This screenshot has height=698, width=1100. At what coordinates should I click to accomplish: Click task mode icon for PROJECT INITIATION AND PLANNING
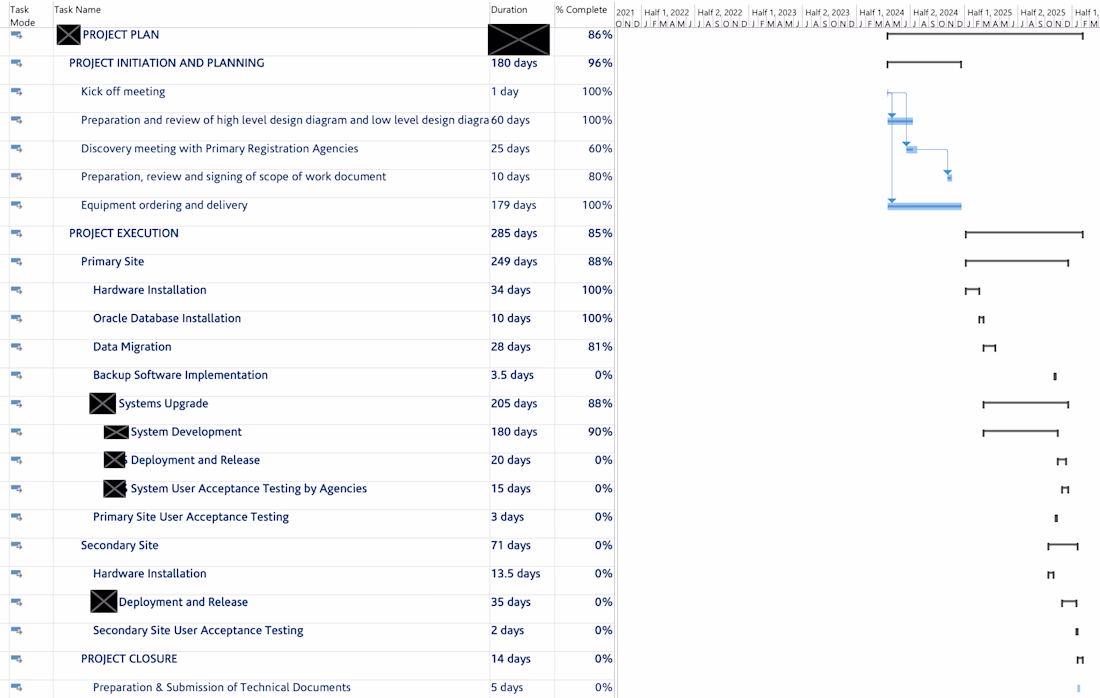16,63
